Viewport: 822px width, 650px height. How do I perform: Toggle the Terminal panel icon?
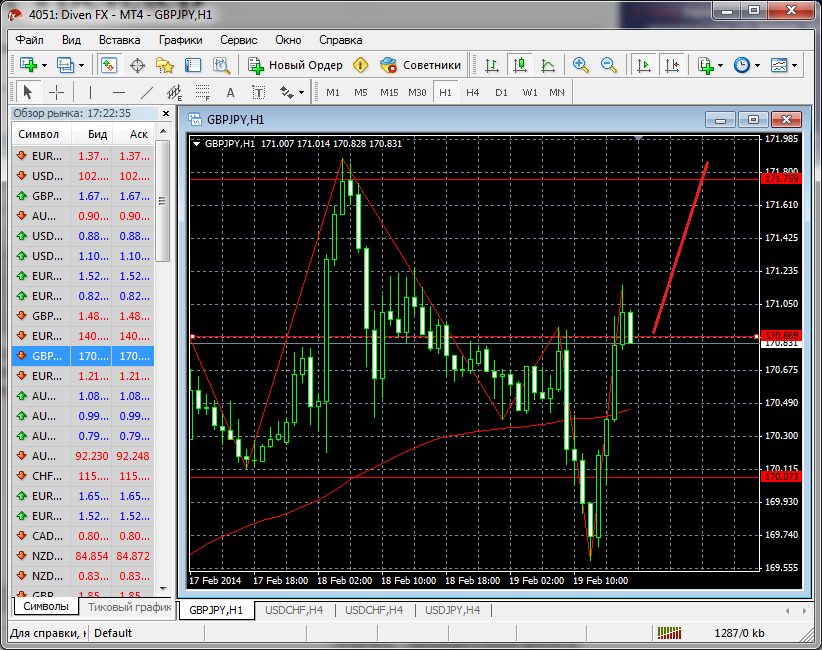(193, 66)
